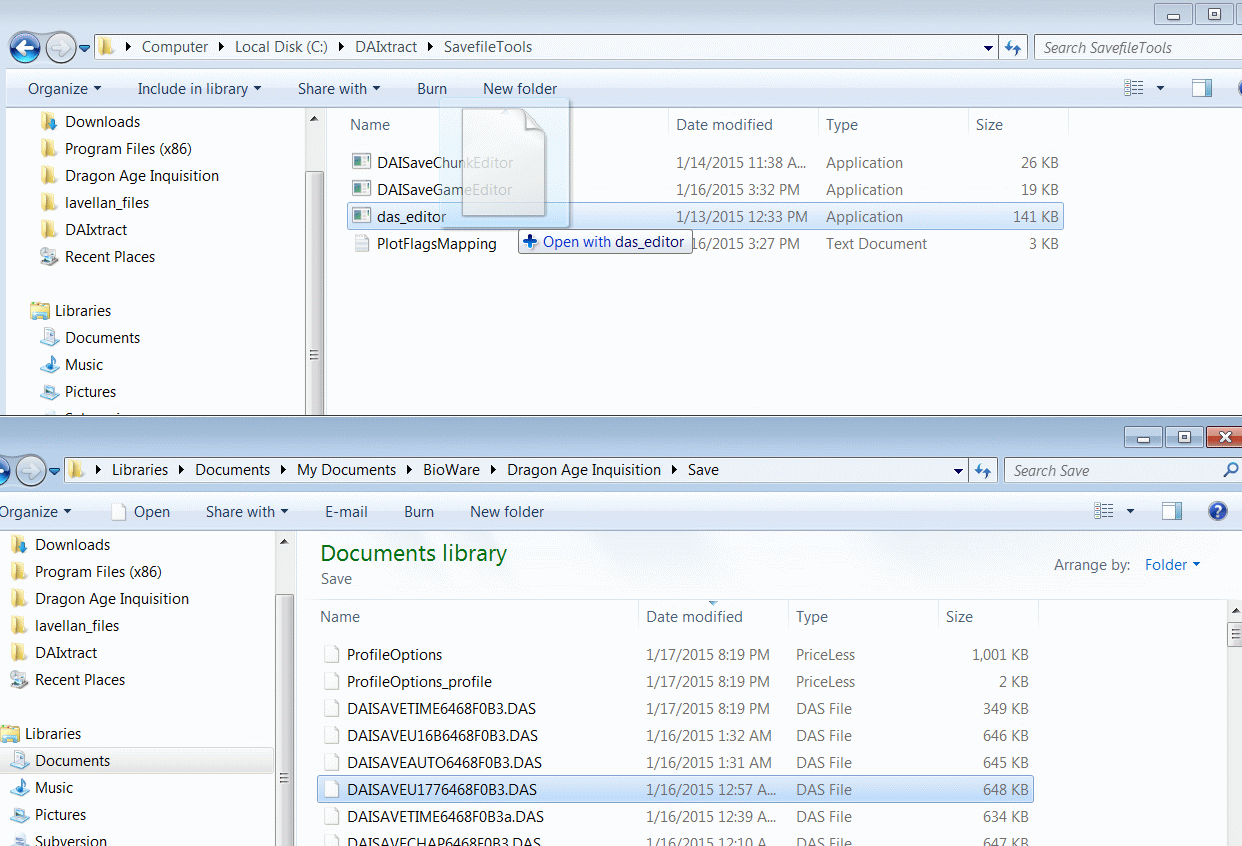Select lavellan_files in top window sidebar
The width and height of the screenshot is (1242, 846).
tap(107, 202)
